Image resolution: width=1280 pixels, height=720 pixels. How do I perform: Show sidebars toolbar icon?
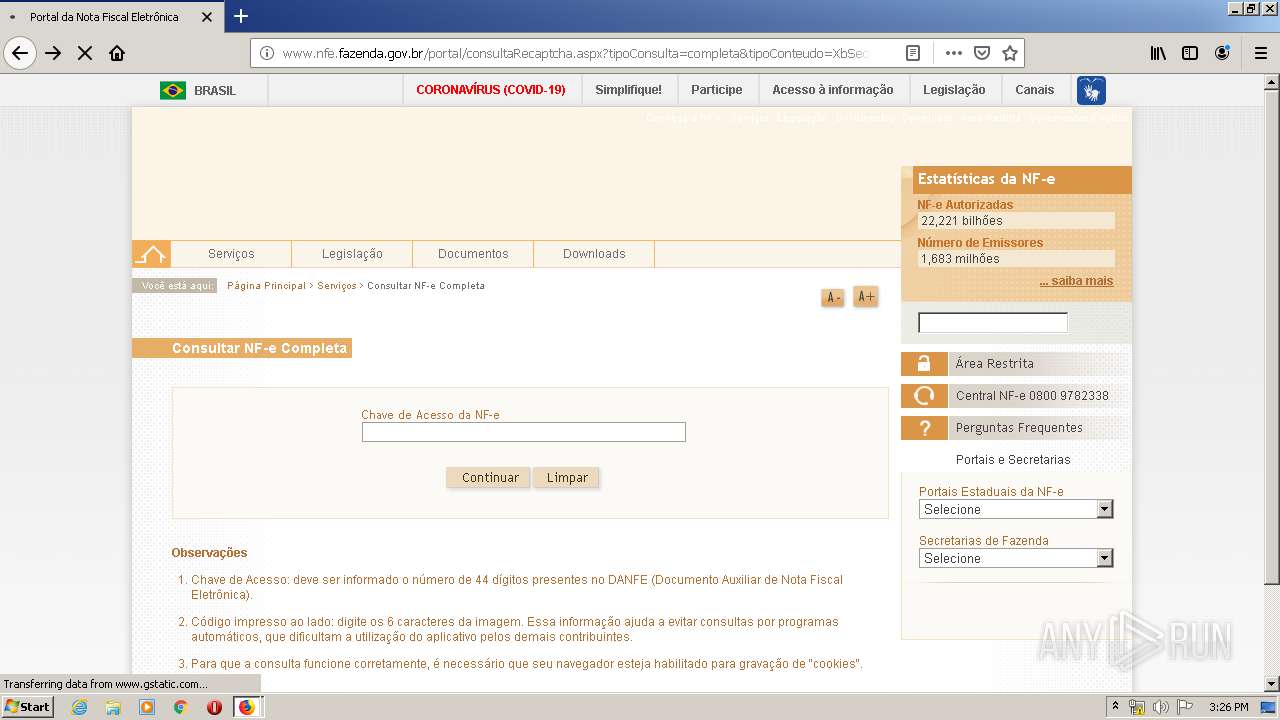point(1190,53)
